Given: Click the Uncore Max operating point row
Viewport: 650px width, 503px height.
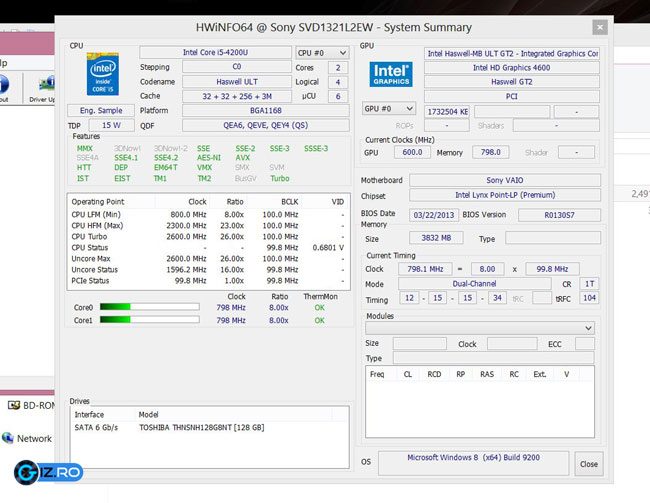Looking at the screenshot, I should pos(208,258).
